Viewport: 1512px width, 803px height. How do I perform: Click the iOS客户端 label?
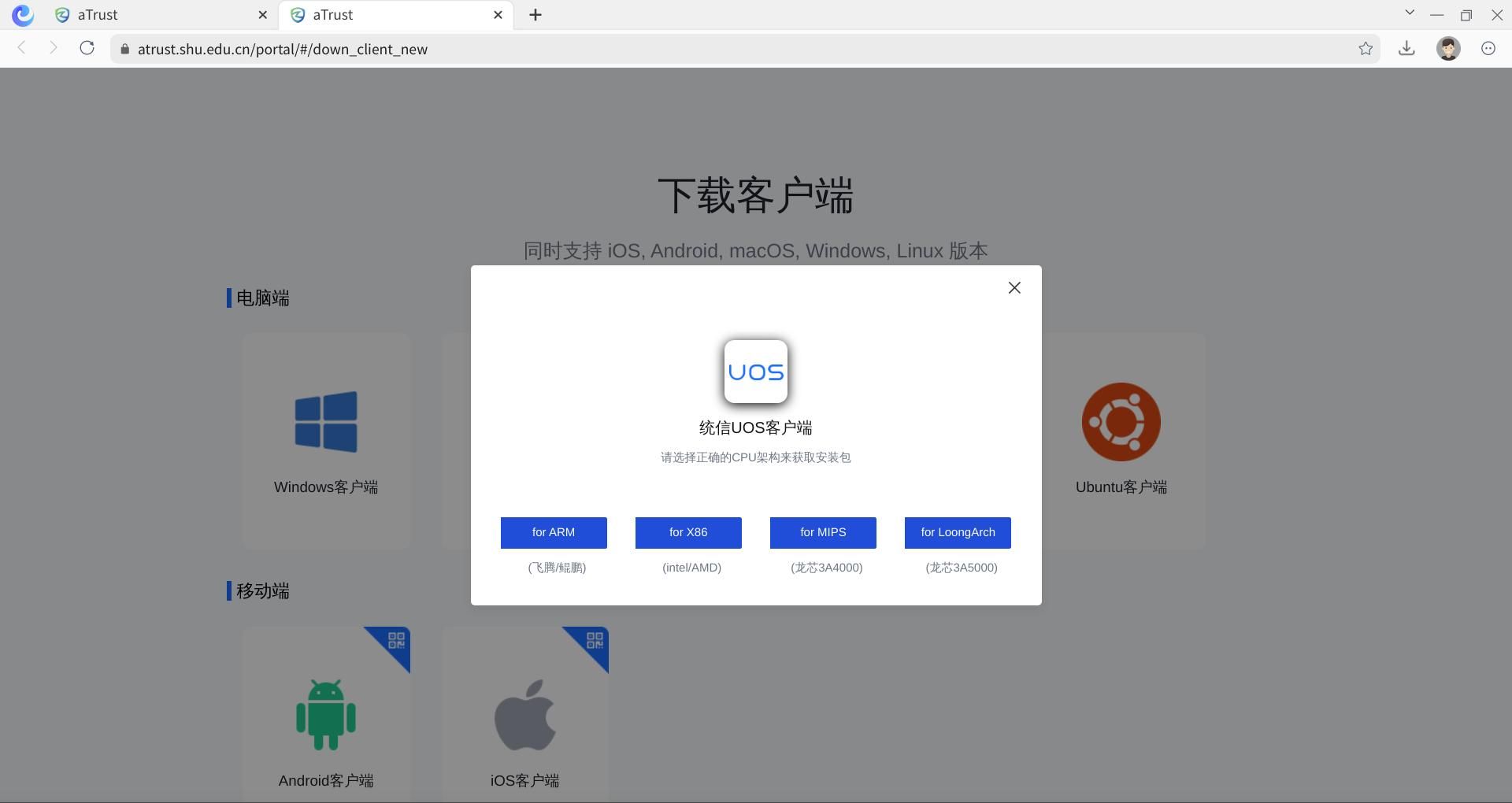[x=525, y=781]
